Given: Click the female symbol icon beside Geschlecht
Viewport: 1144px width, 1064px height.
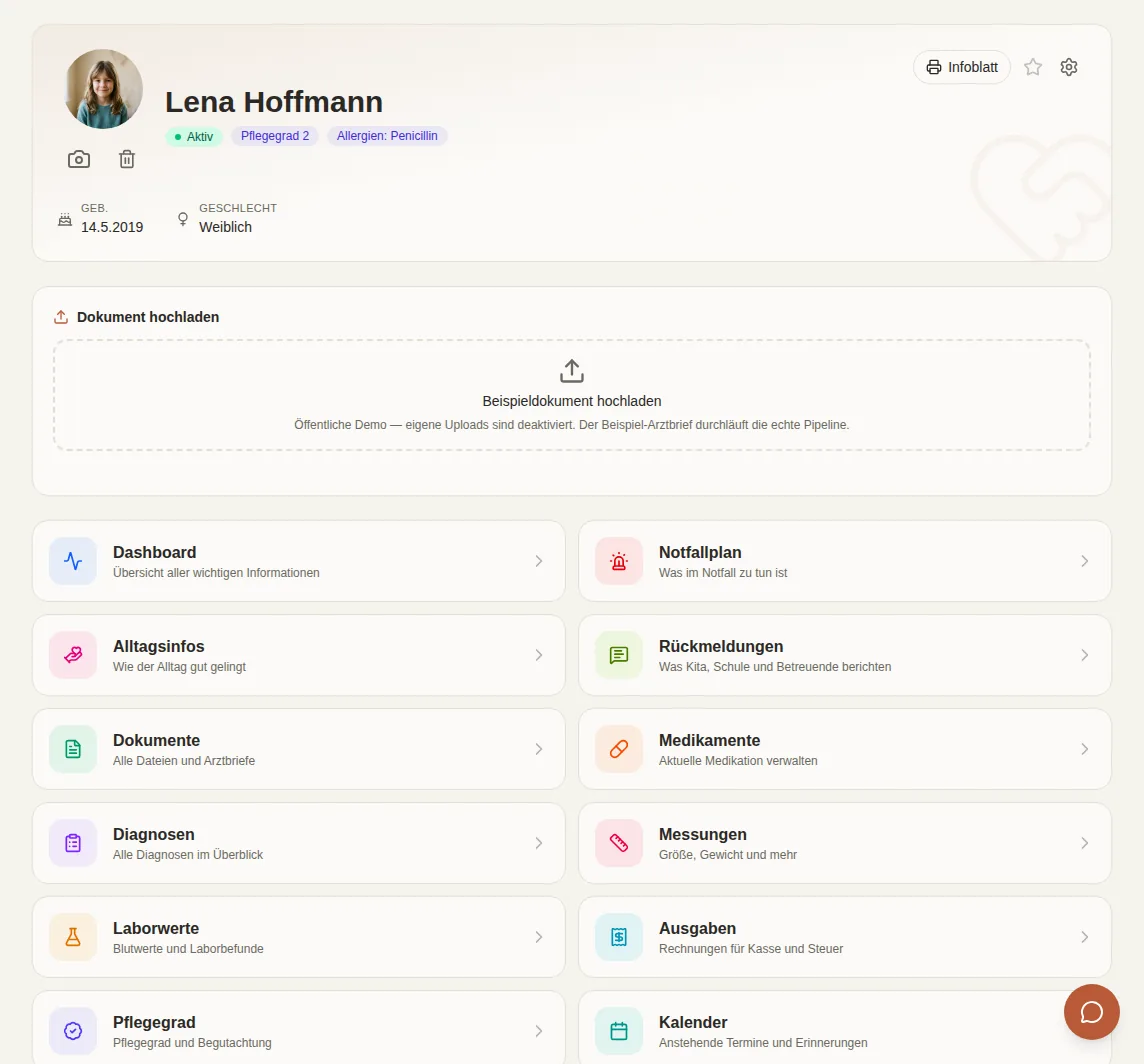Looking at the screenshot, I should tap(183, 219).
